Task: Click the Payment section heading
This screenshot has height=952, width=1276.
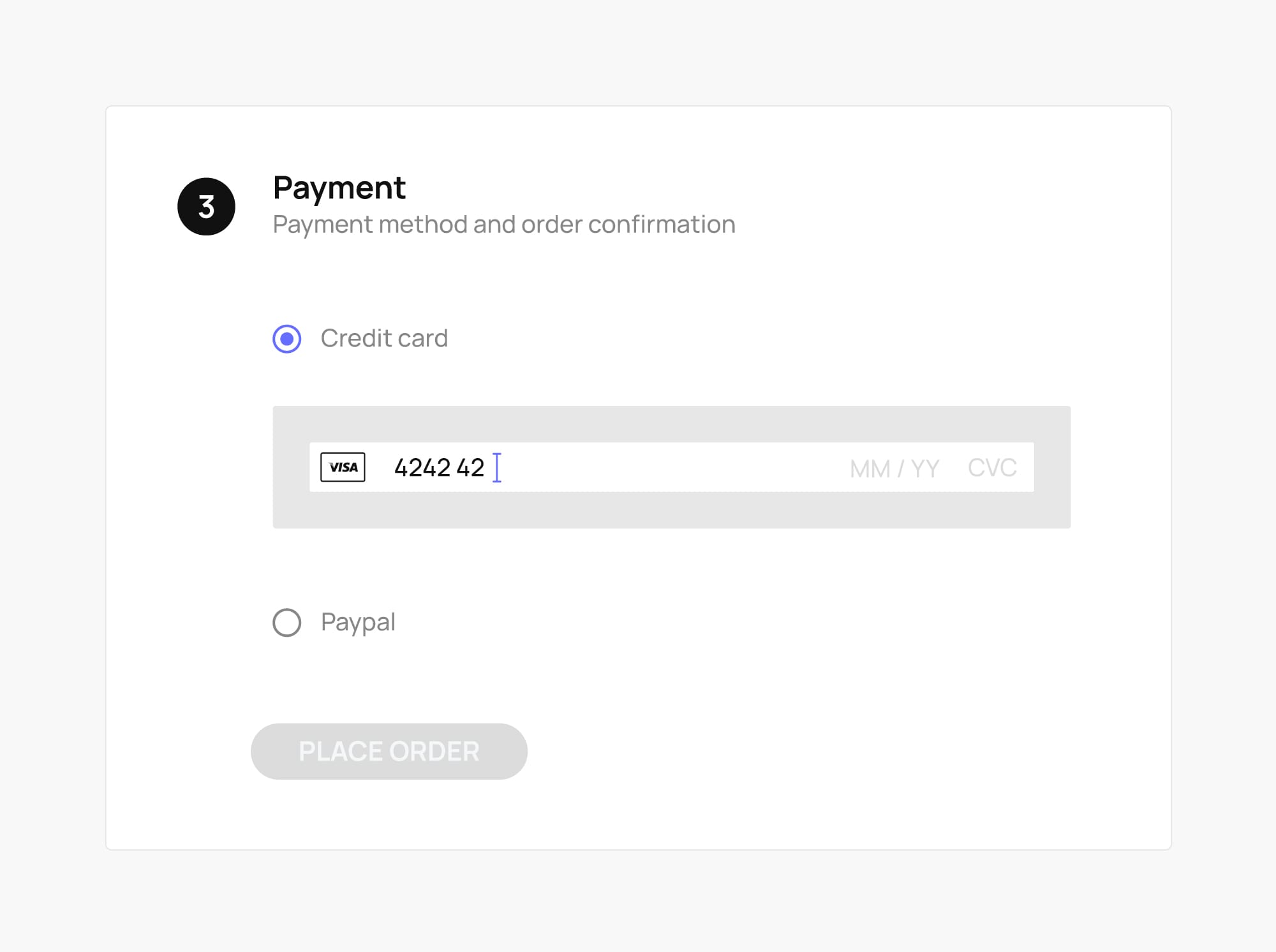Action: [339, 187]
